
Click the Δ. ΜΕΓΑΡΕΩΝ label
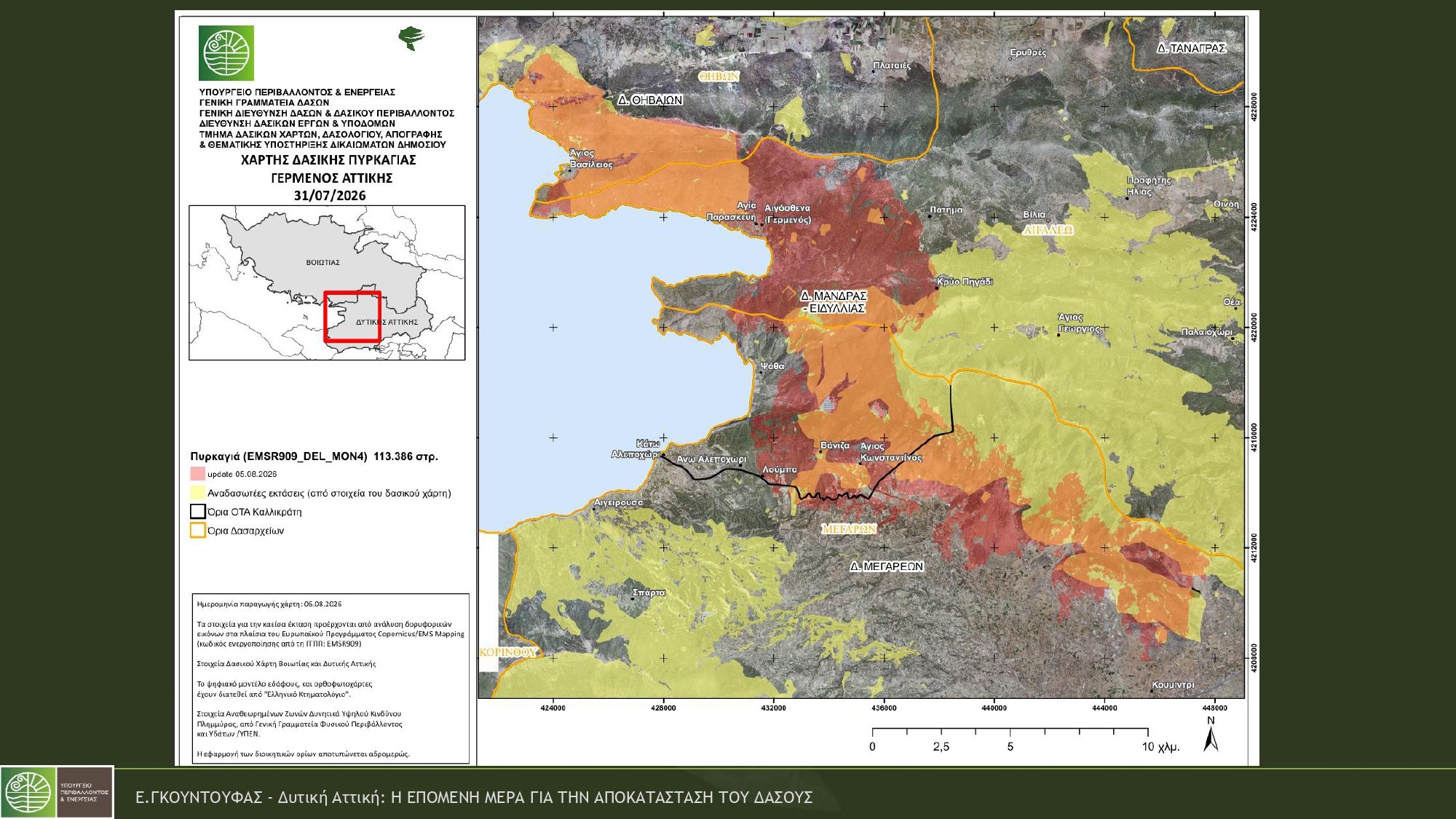tap(887, 566)
